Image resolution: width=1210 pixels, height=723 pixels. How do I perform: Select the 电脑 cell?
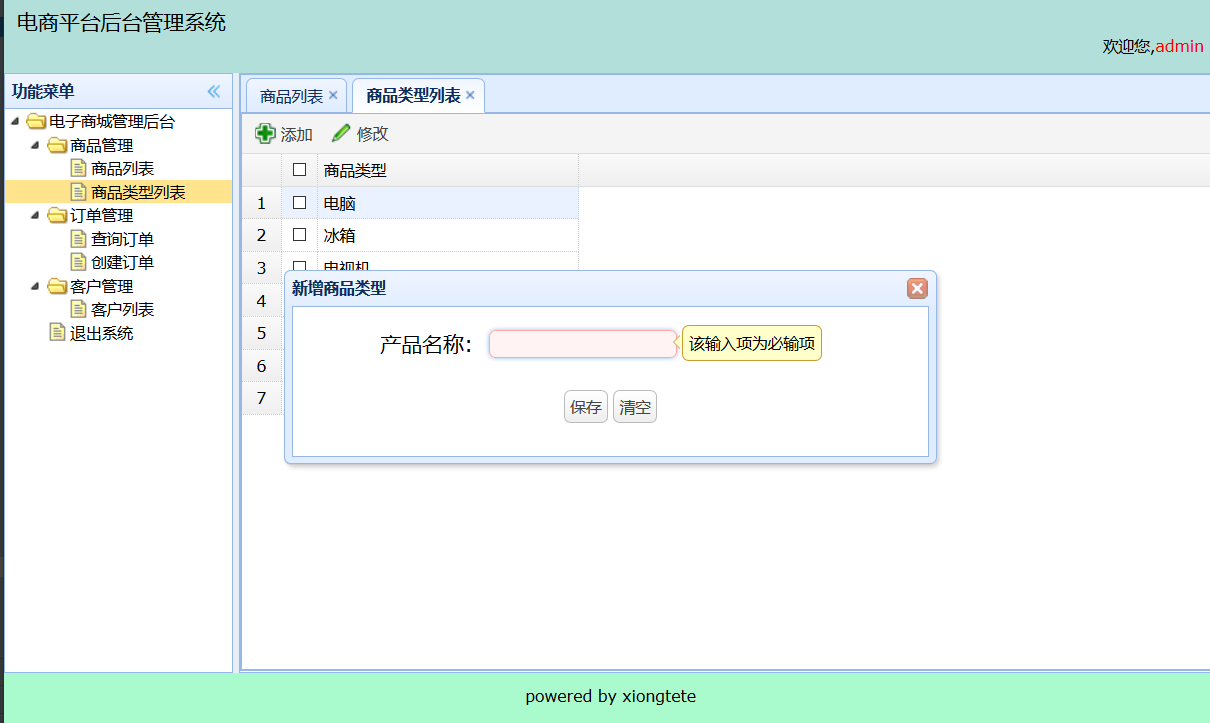(x=448, y=203)
